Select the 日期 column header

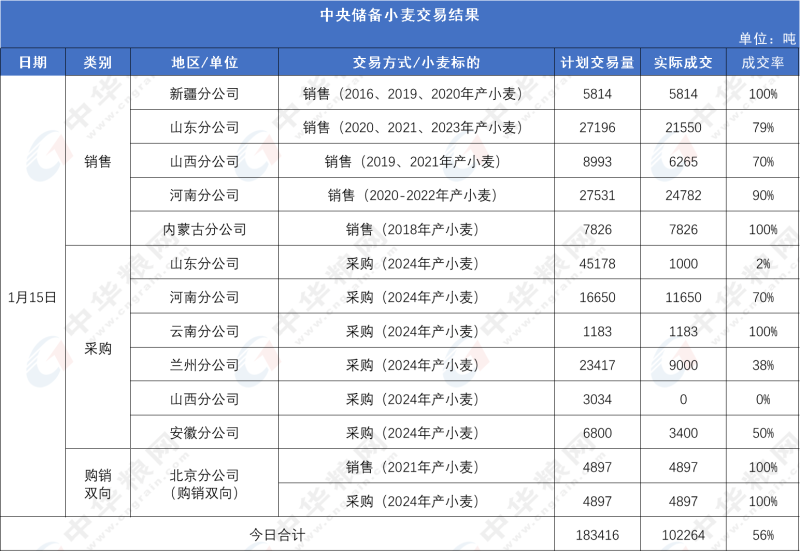(32, 62)
